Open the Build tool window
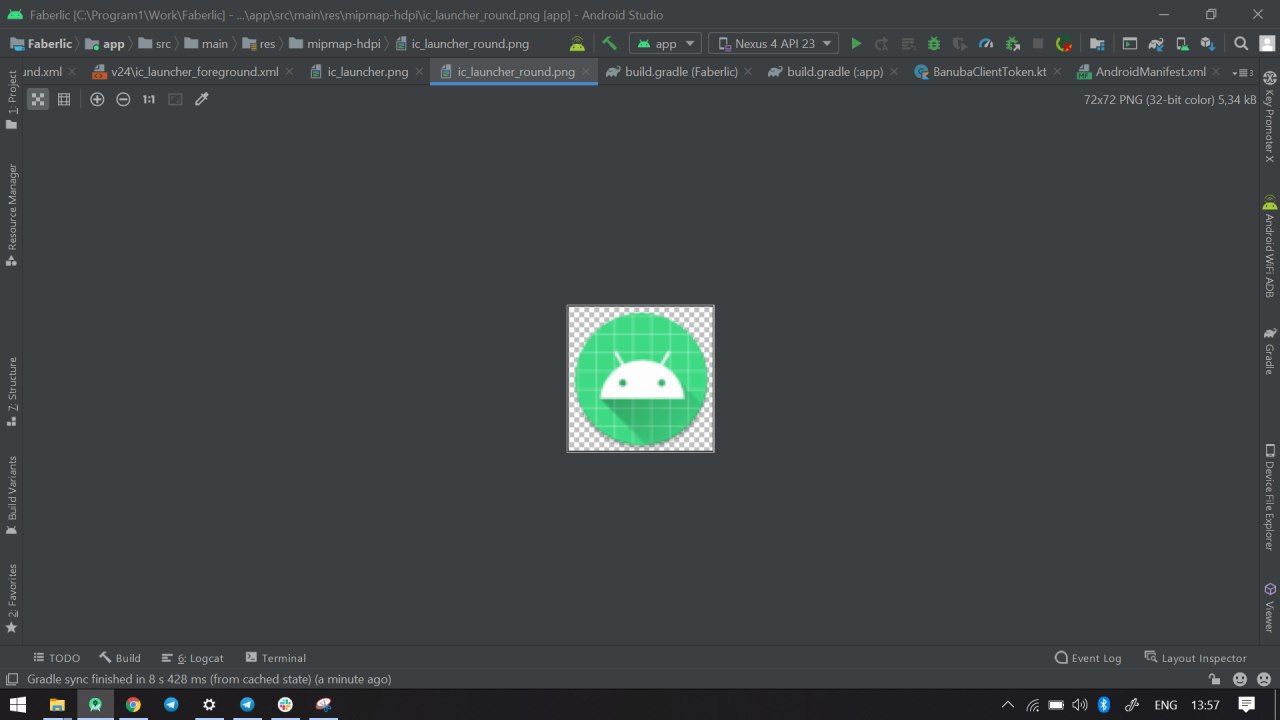This screenshot has width=1280, height=720. click(x=120, y=658)
